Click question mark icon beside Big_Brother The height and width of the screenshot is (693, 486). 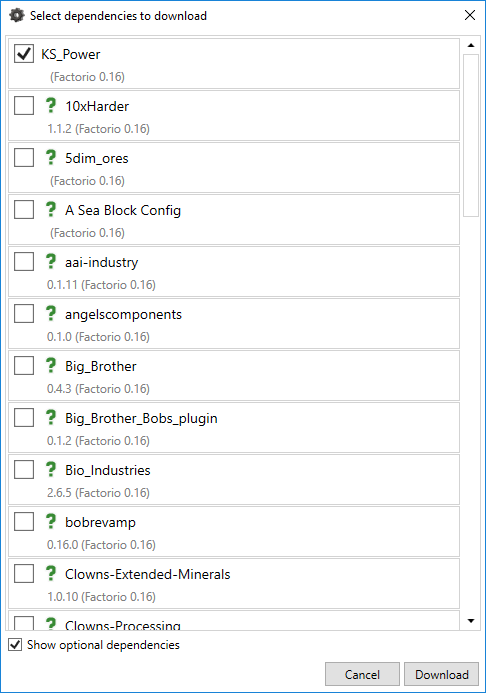(x=51, y=365)
